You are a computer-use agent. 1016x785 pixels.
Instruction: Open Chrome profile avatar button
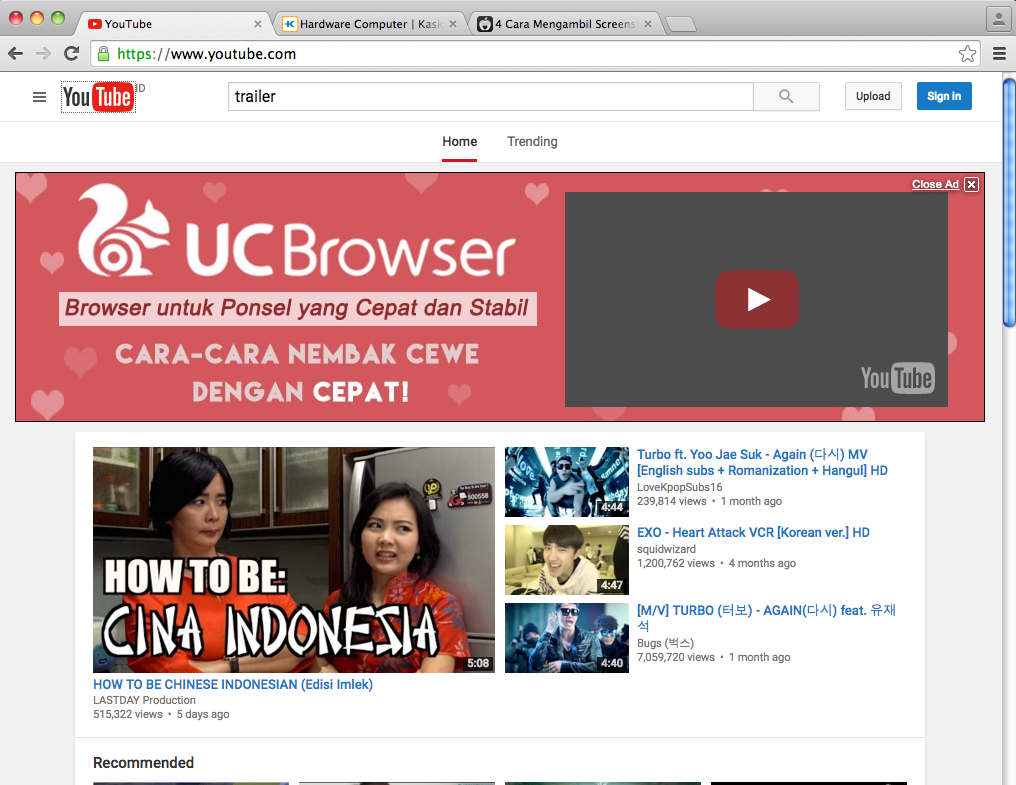(998, 19)
